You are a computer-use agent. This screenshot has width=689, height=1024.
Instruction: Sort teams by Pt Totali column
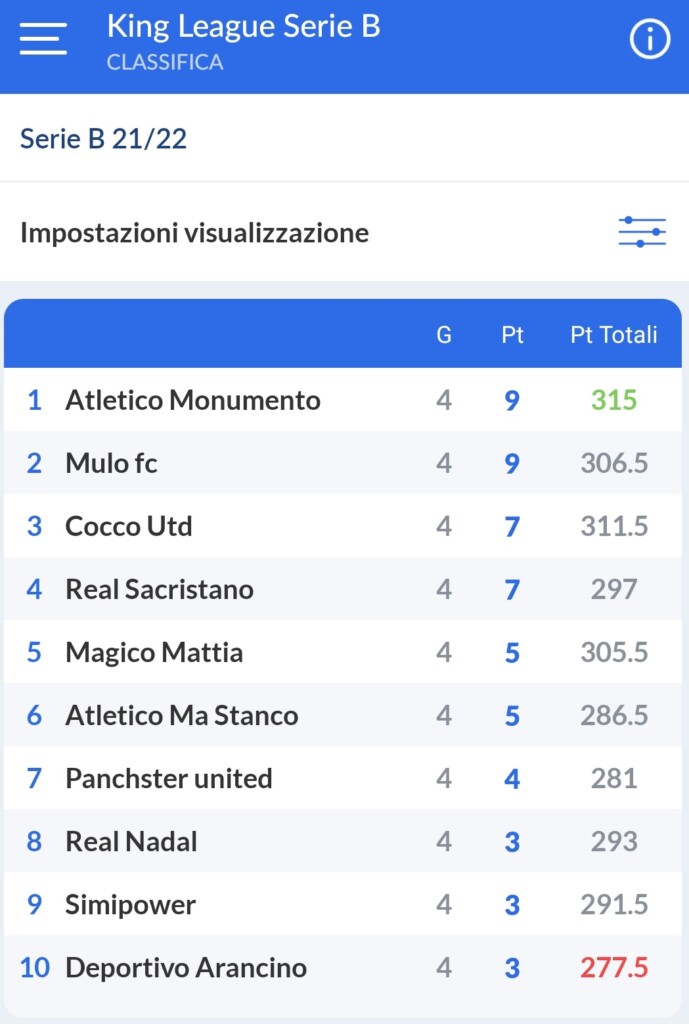click(x=614, y=335)
